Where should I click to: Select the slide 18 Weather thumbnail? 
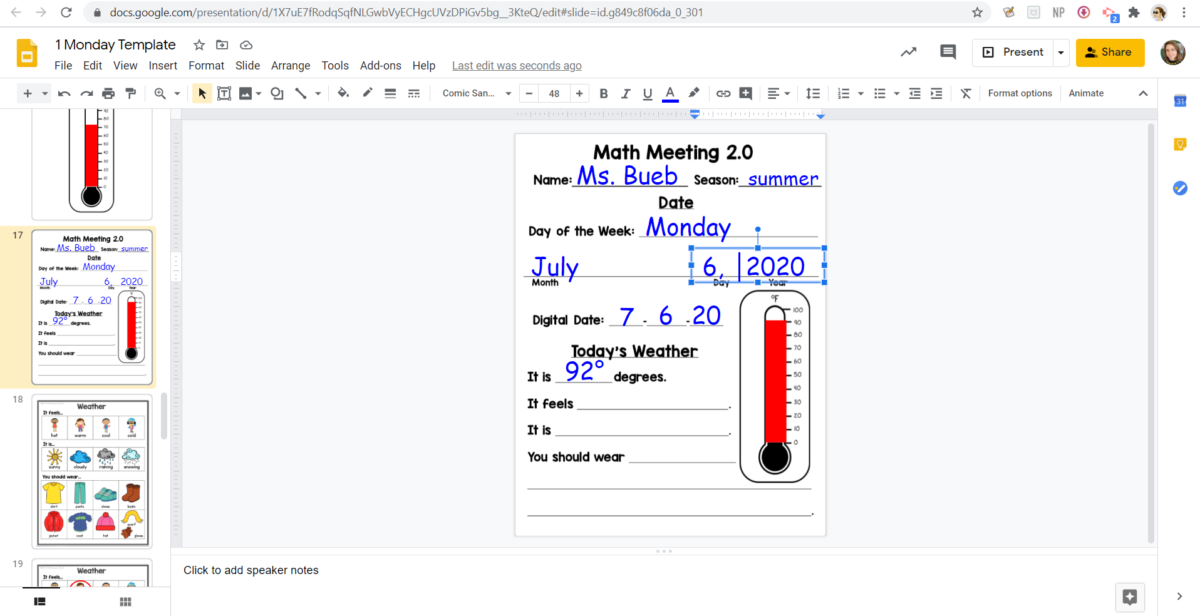coord(92,470)
